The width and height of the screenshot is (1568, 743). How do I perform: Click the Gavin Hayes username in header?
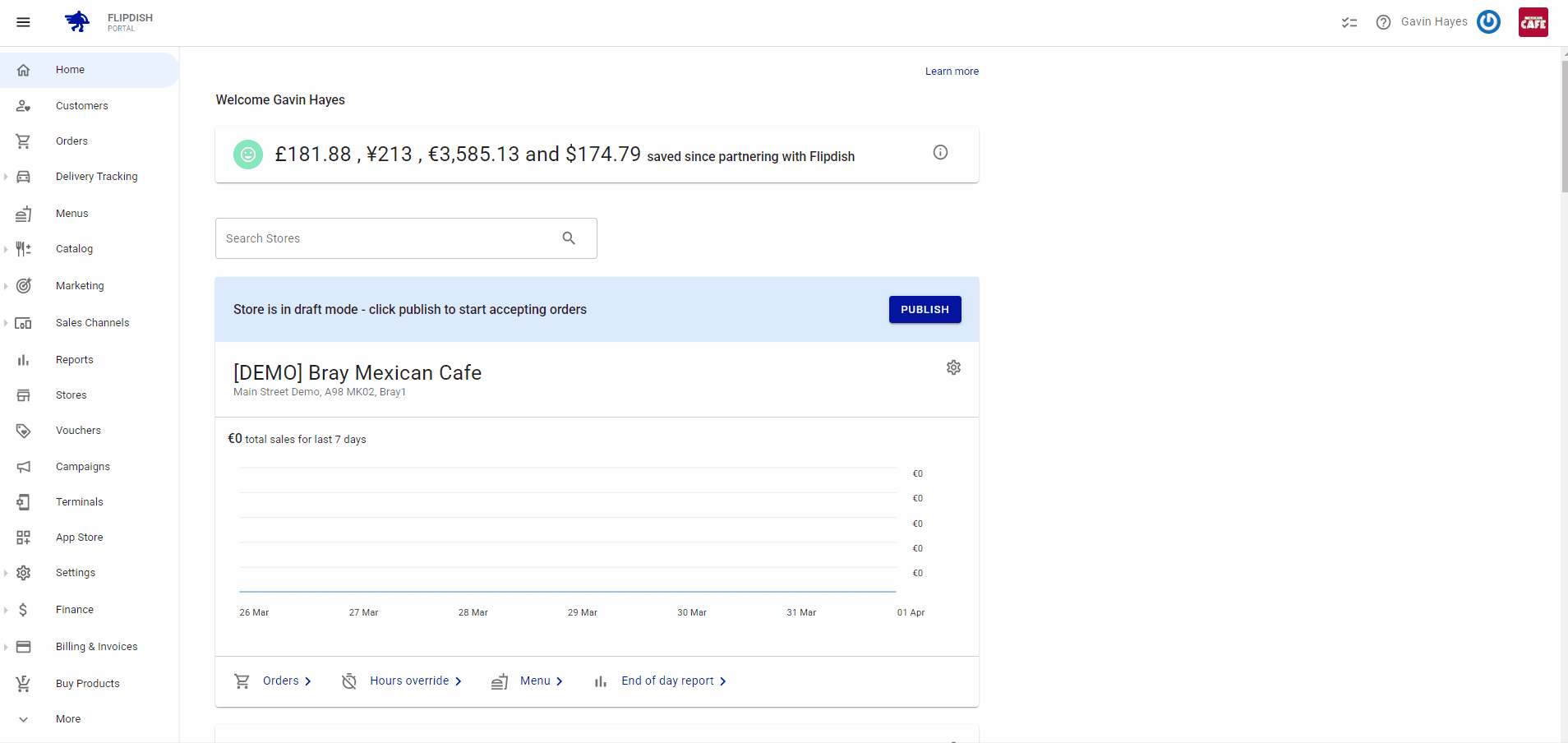[x=1434, y=22]
